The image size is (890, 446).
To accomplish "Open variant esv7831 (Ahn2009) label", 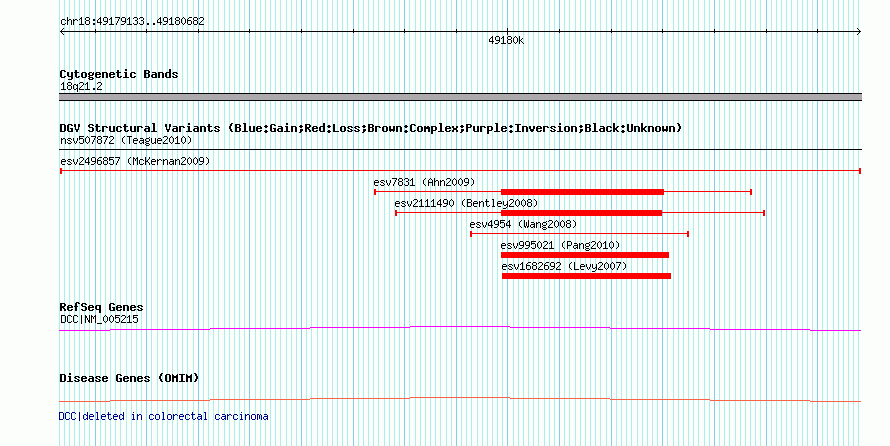I will 424,182.
